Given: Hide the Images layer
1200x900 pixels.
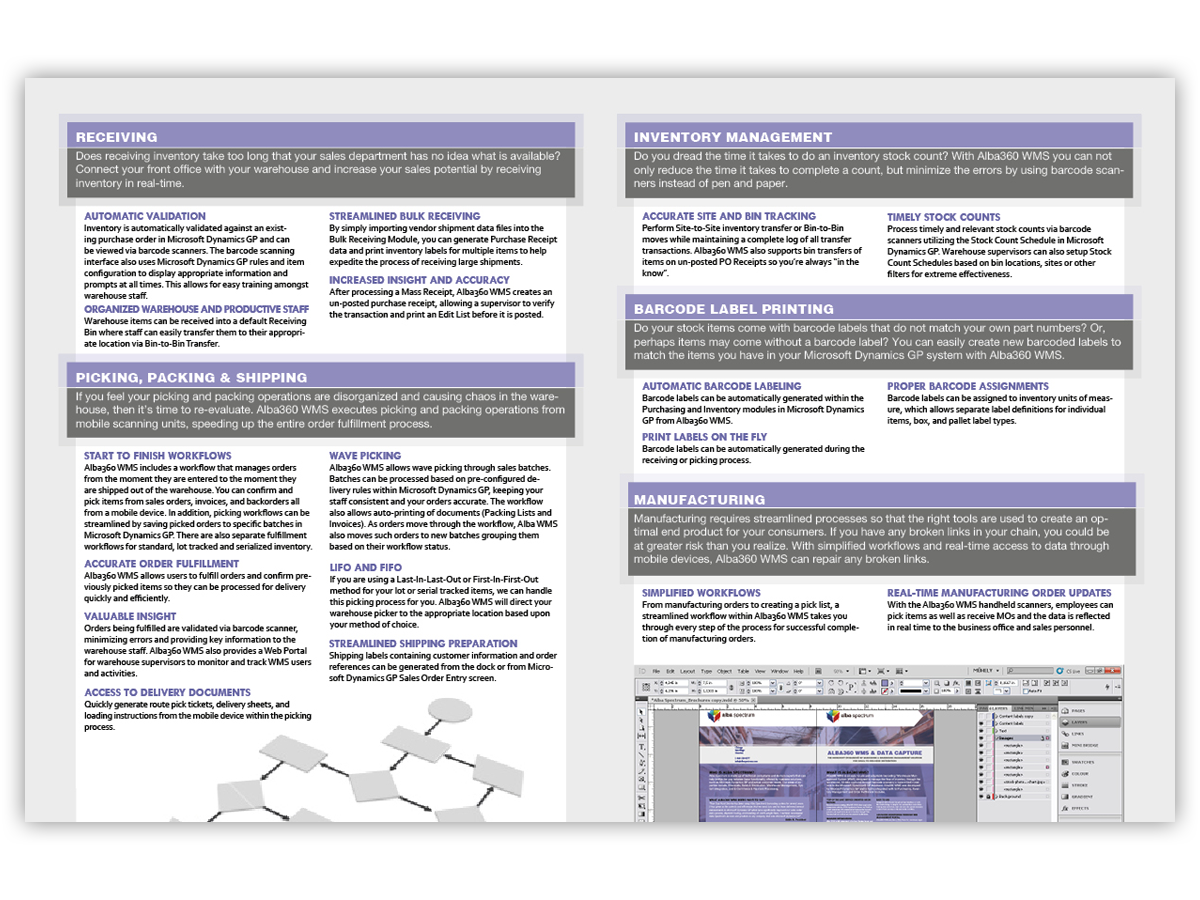Looking at the screenshot, I should pos(981,738).
